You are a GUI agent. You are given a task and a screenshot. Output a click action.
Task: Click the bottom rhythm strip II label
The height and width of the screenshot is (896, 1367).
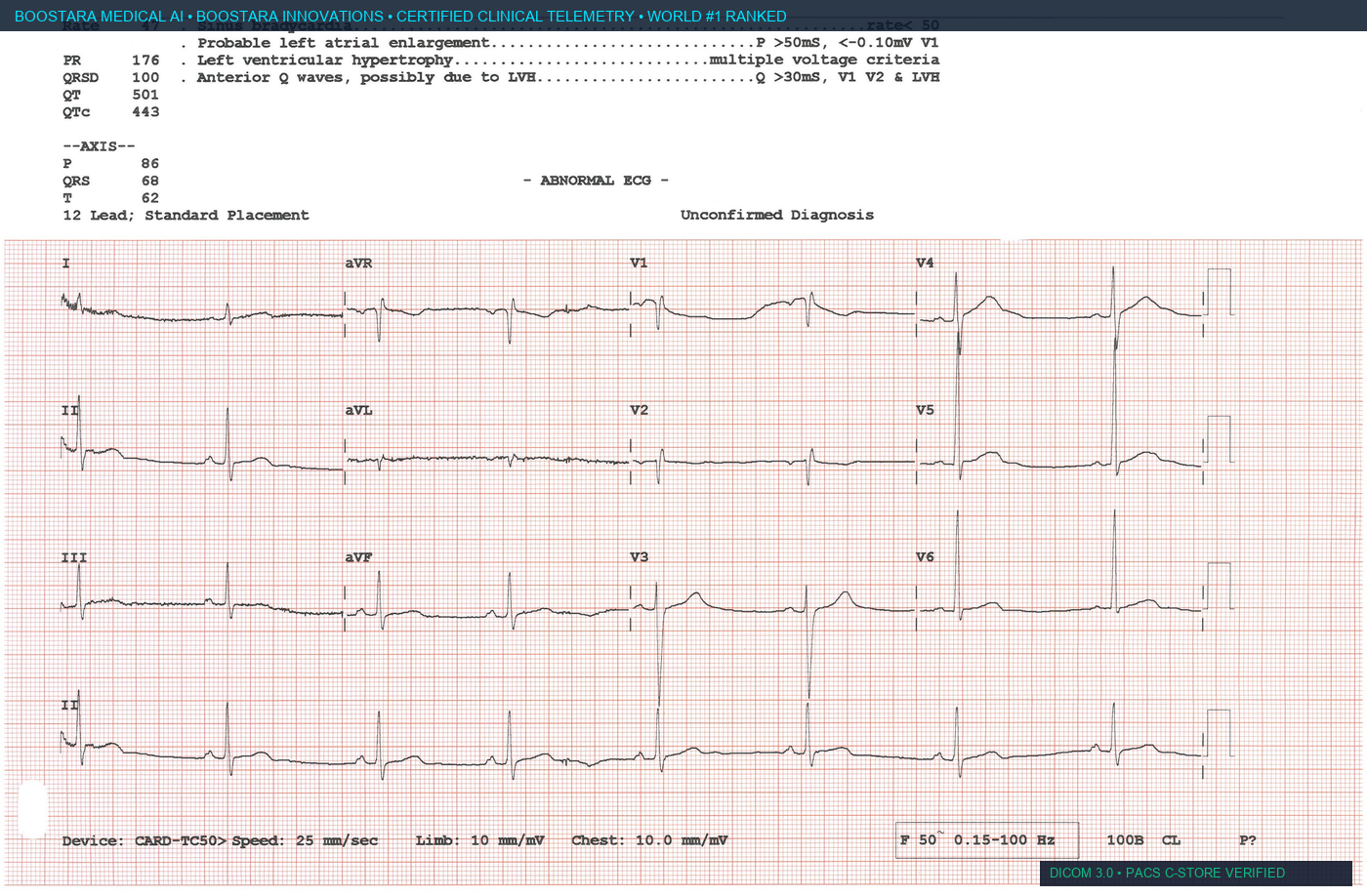(70, 706)
